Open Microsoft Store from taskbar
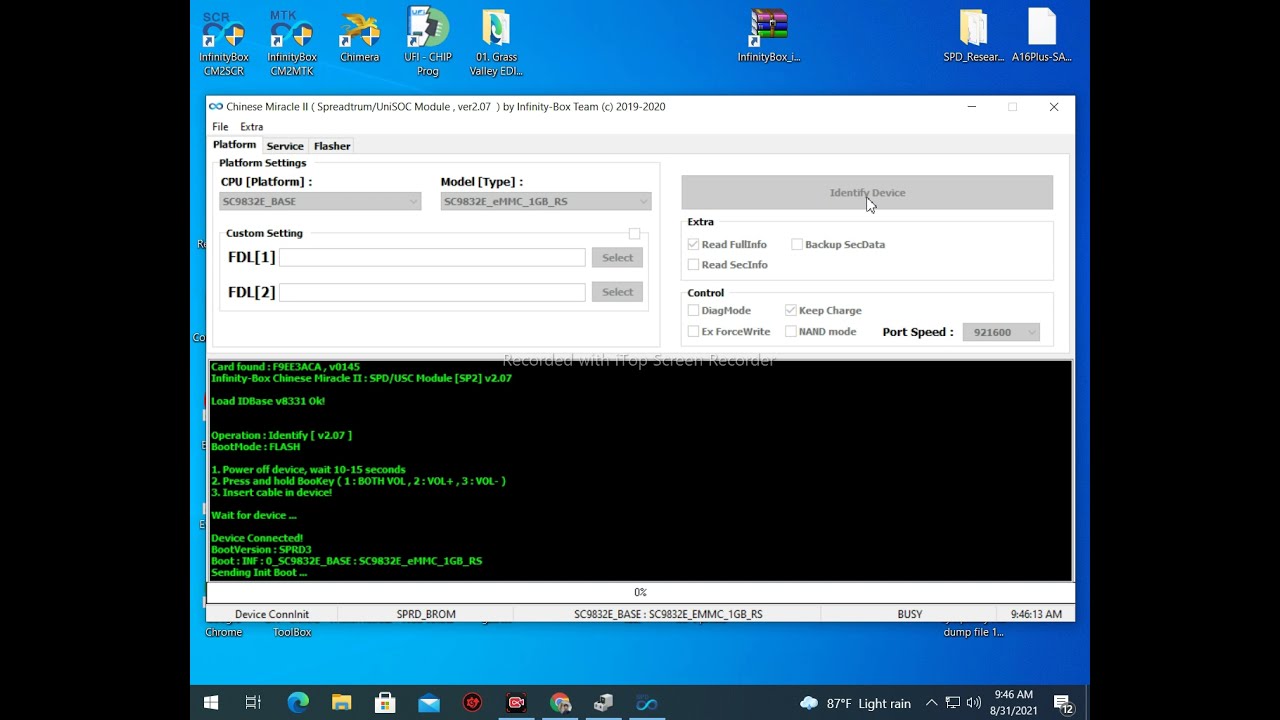This screenshot has width=1280, height=720. (385, 703)
